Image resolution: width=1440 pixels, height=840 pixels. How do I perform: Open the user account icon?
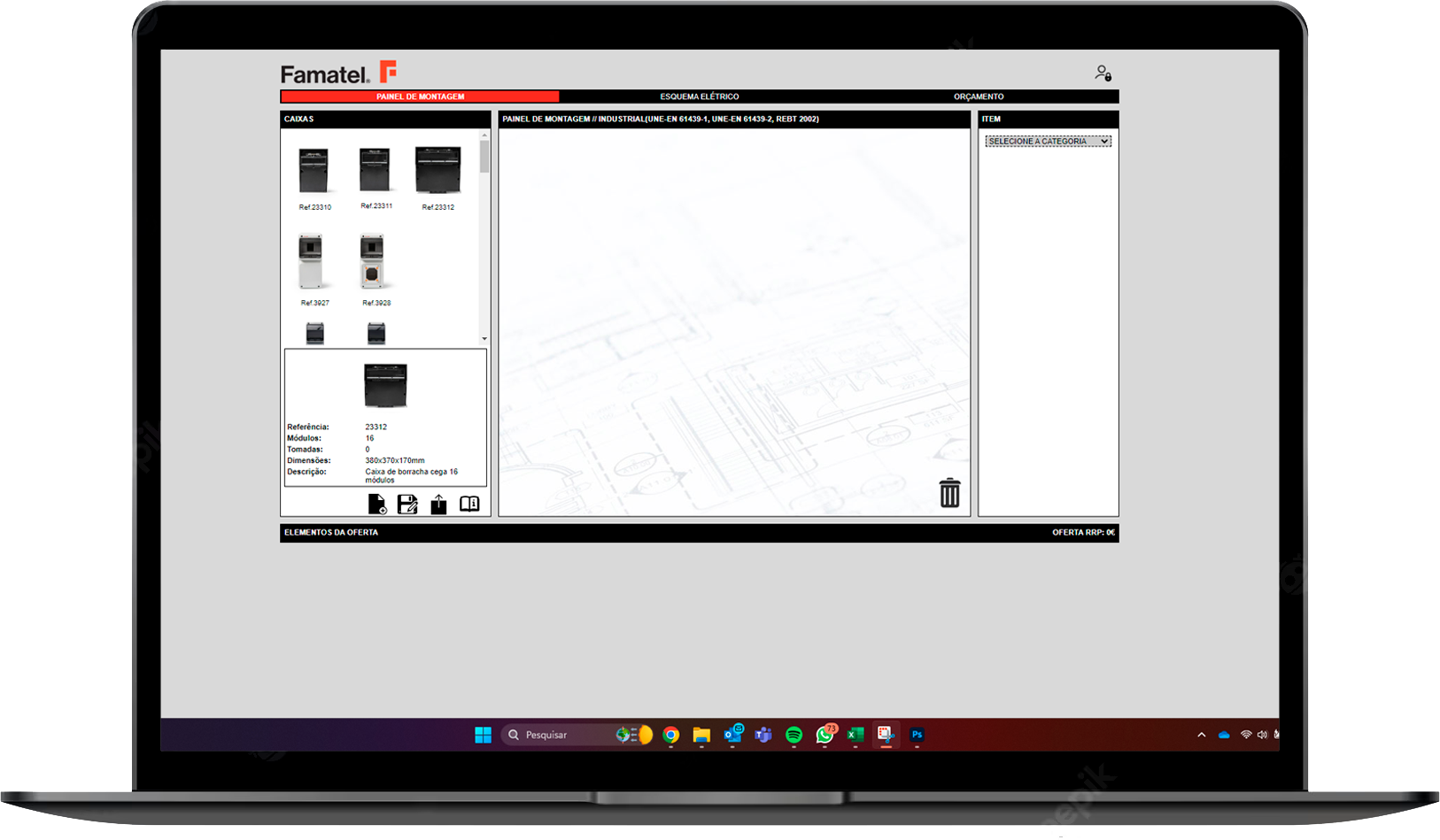1103,73
